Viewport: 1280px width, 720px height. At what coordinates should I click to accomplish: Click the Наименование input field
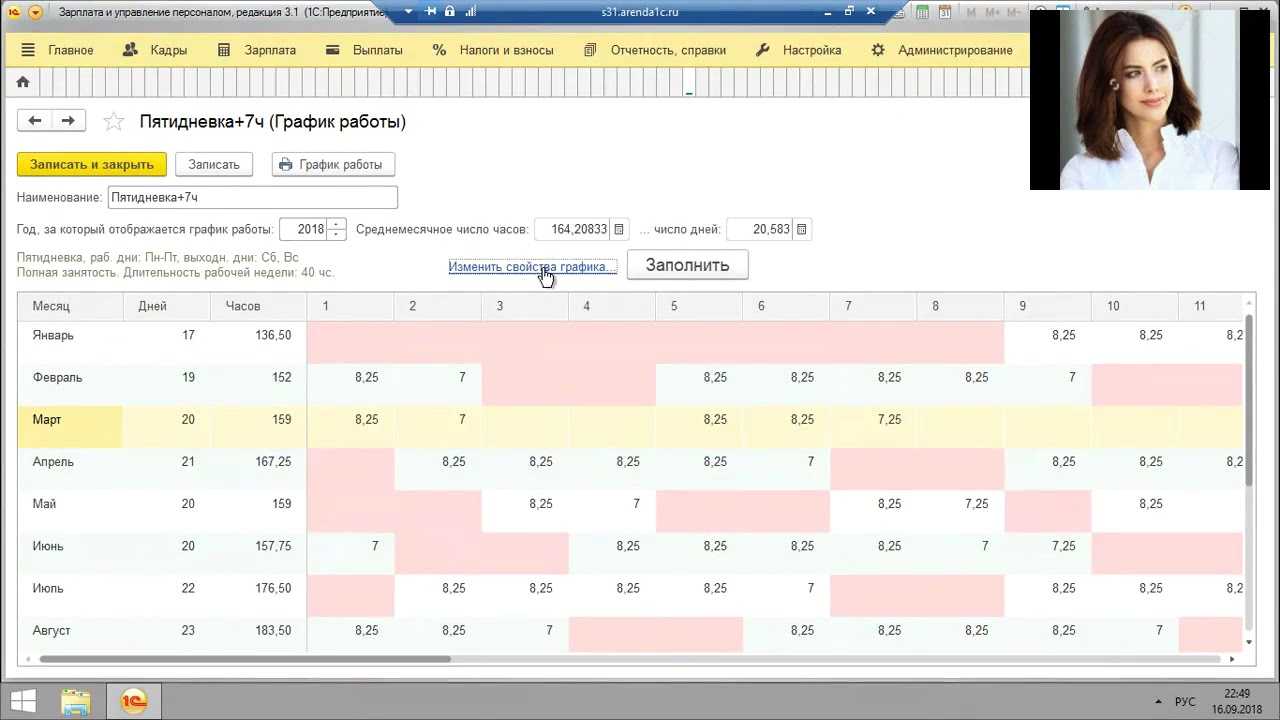coord(252,198)
